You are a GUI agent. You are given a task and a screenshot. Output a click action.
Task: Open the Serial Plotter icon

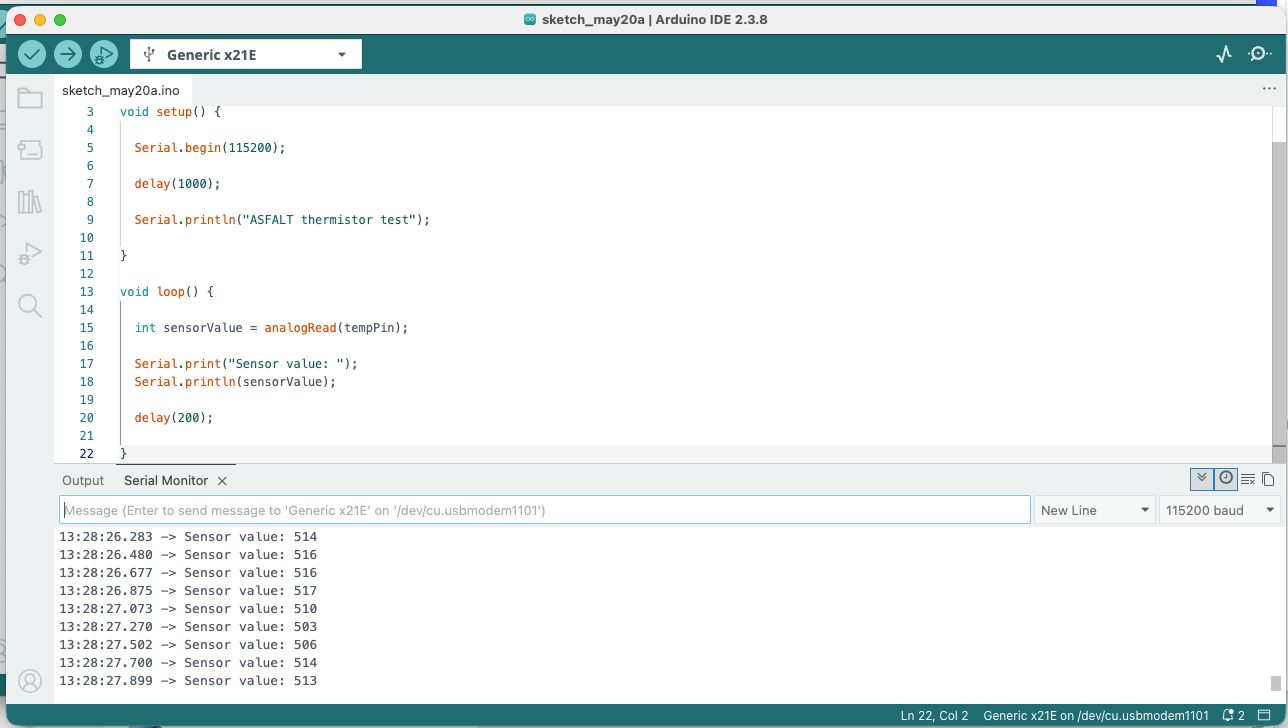click(x=1224, y=54)
